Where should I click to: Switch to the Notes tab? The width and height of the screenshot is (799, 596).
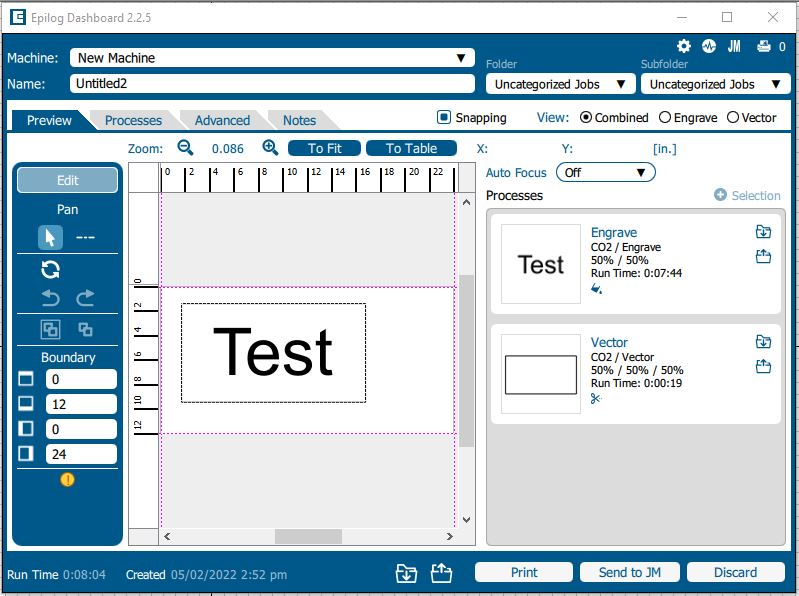(x=299, y=120)
